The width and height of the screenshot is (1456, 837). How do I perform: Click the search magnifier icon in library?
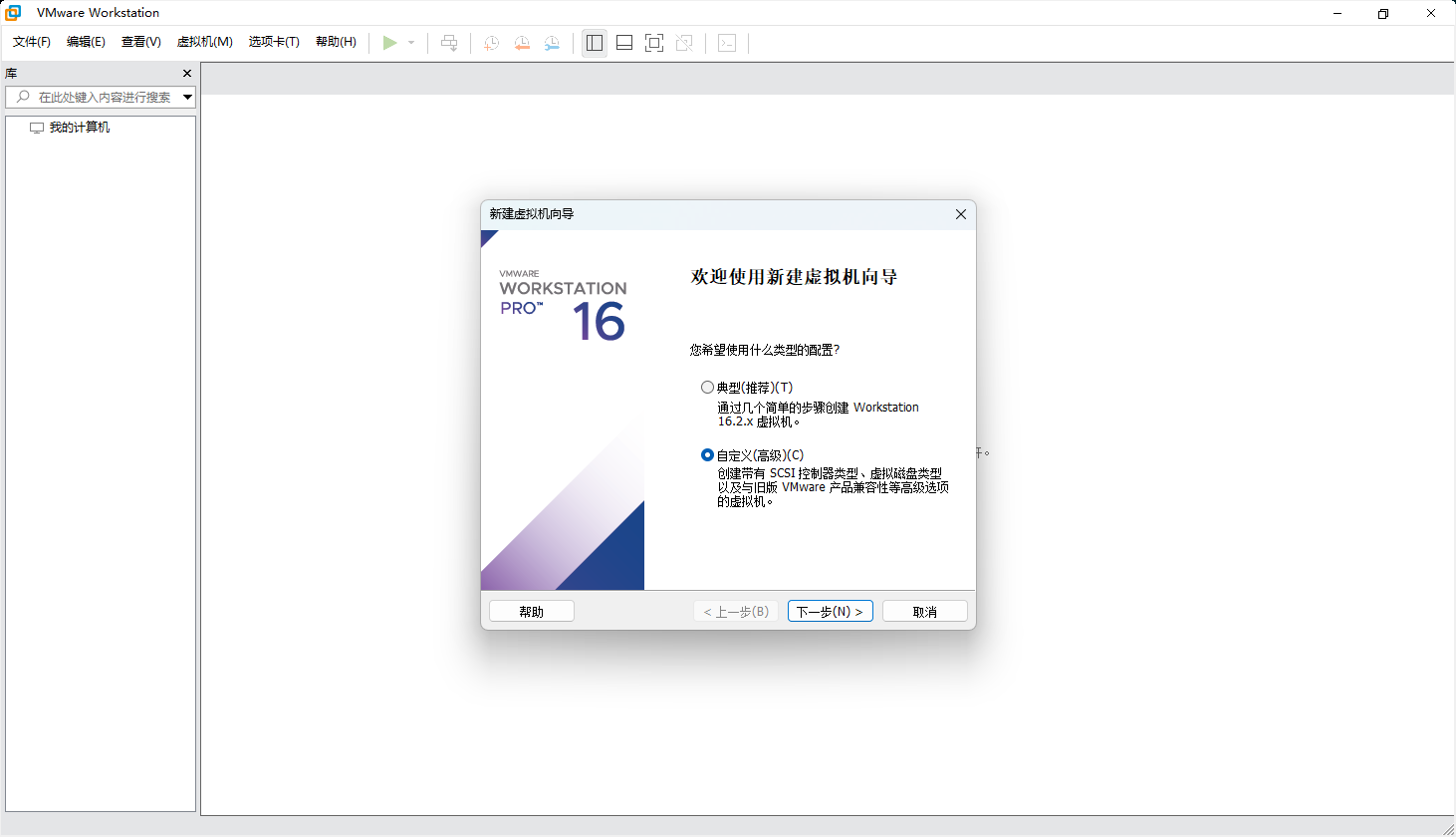coord(23,97)
